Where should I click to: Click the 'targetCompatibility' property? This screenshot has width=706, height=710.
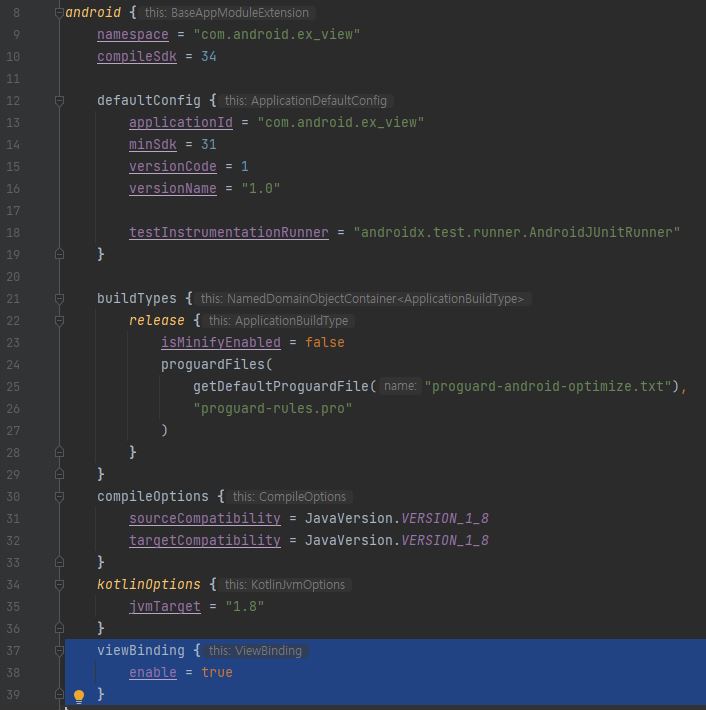[x=205, y=540]
